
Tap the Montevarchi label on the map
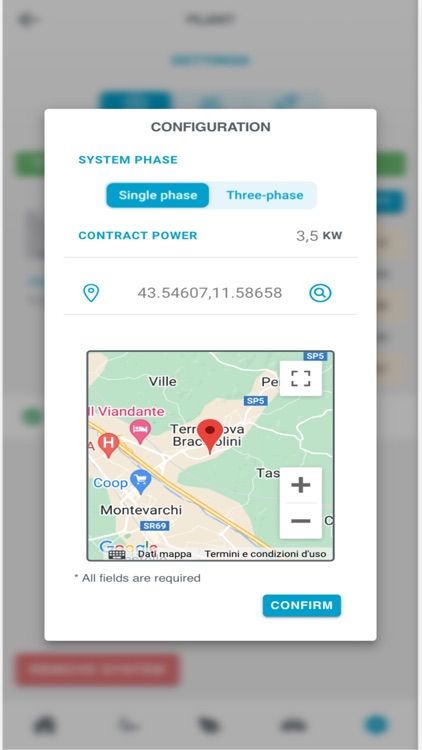point(141,510)
